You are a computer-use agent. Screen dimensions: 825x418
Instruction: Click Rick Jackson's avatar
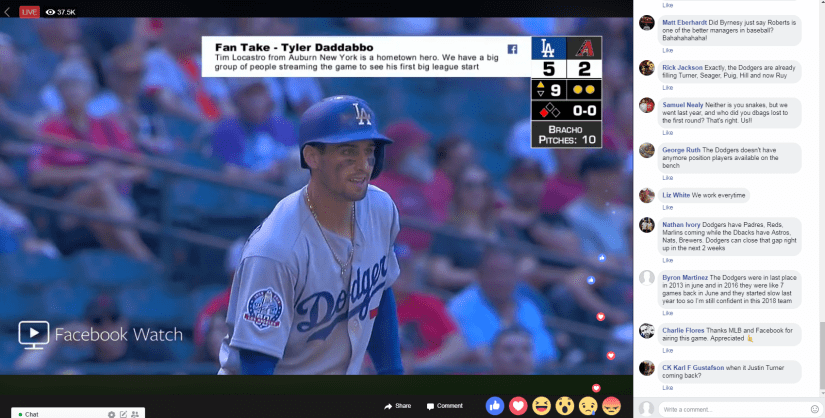[647, 68]
